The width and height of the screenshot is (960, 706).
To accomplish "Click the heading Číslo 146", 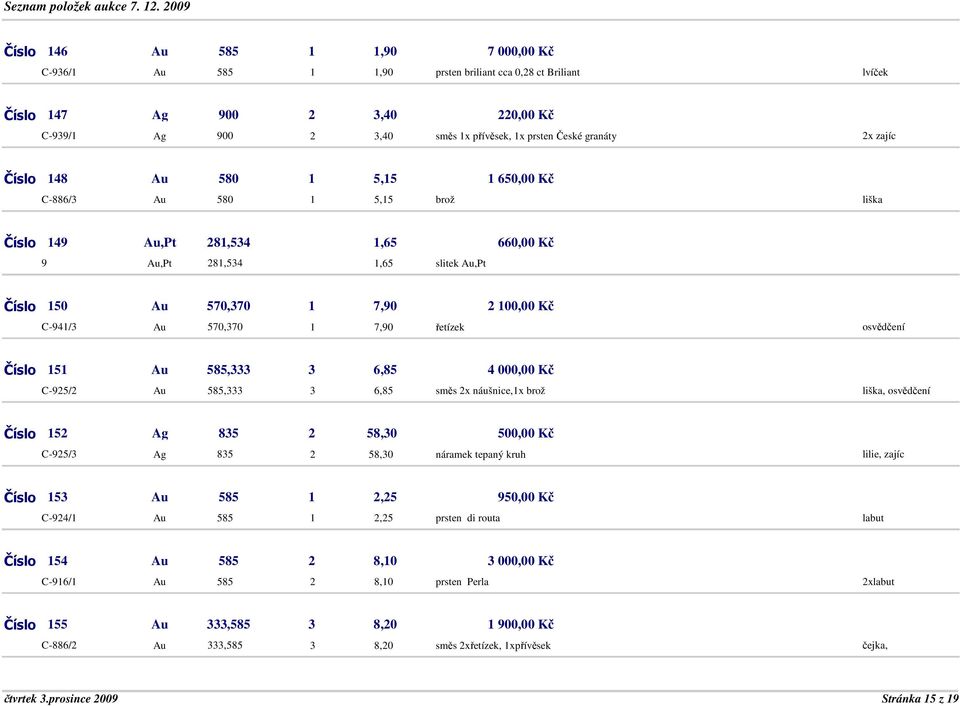I will [36, 51].
